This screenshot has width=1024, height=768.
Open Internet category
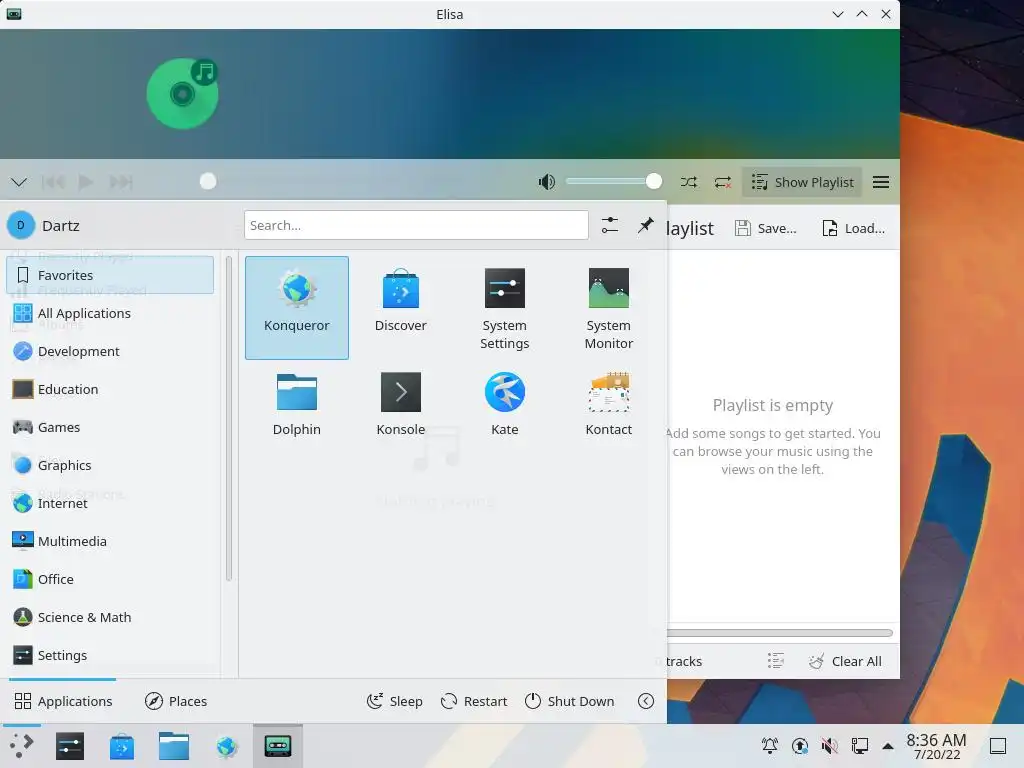[110, 503]
